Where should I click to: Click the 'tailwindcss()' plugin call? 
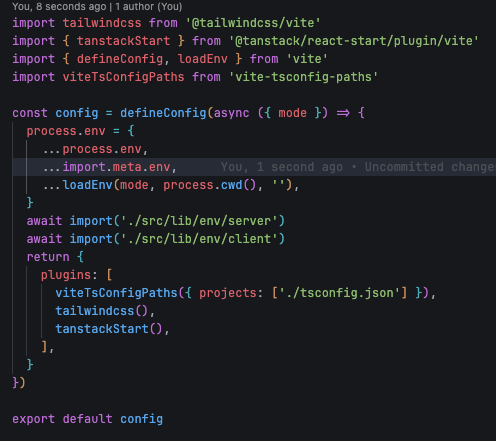(x=102, y=311)
